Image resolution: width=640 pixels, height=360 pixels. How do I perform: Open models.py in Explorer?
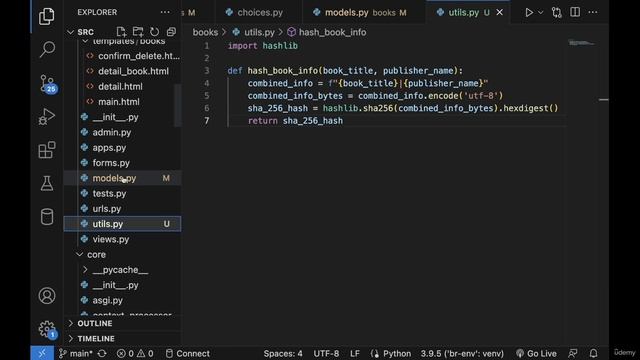(x=122, y=178)
